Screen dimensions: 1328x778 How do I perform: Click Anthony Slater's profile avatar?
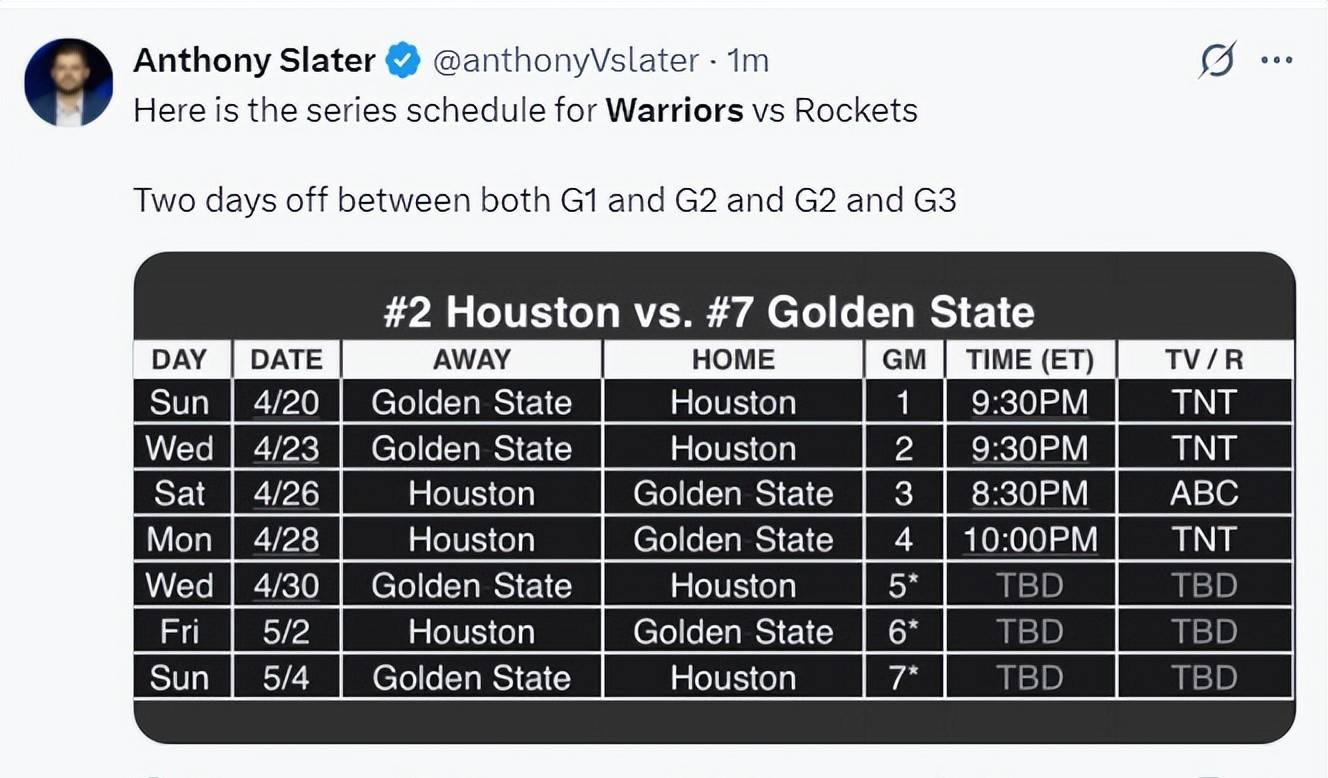(x=68, y=82)
